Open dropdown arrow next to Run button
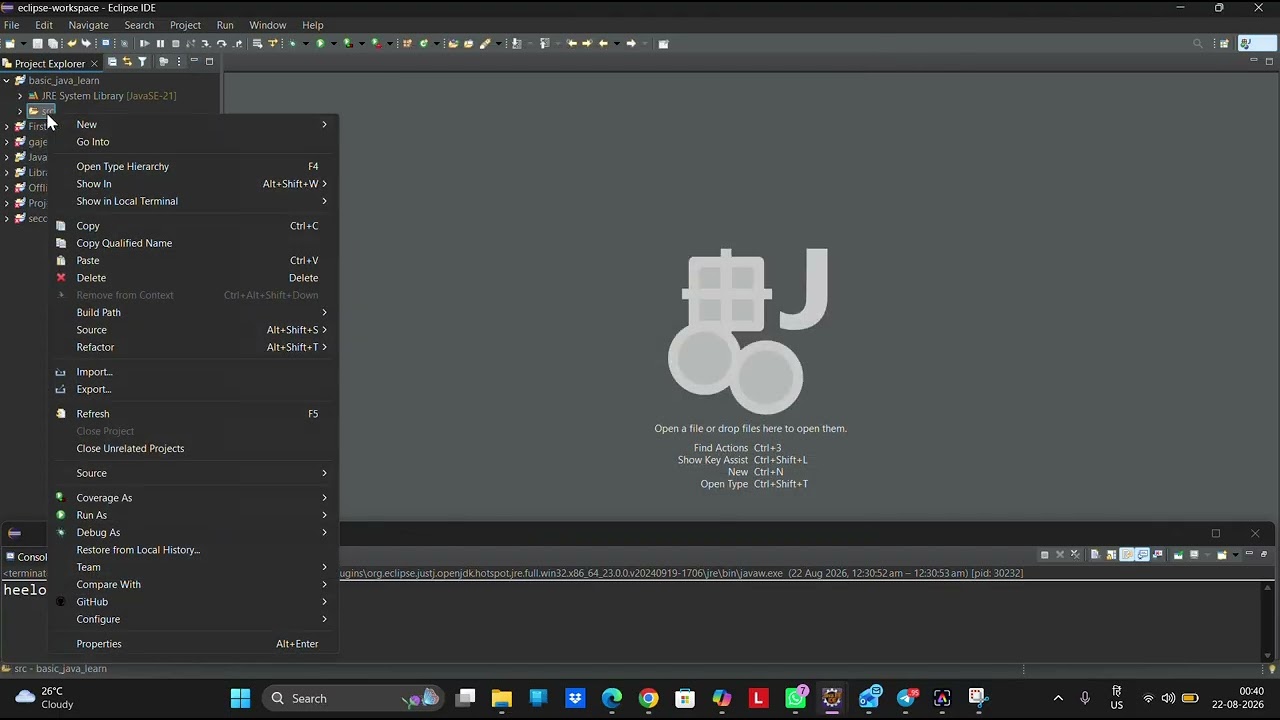The image size is (1280, 720). 332,44
